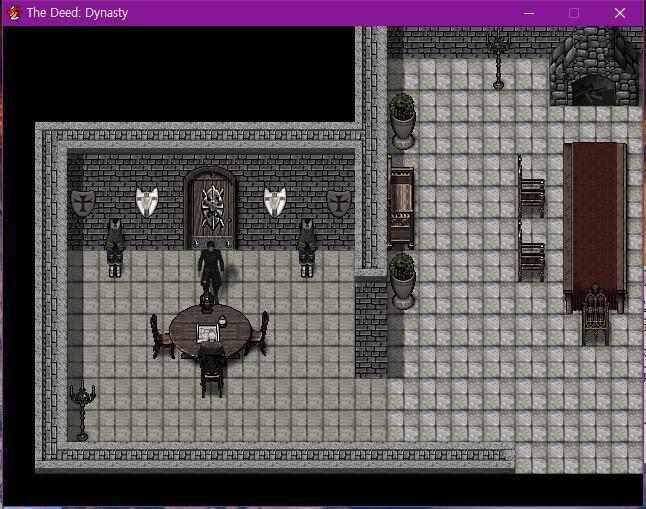Minimize the game window
646x509 pixels.
(529, 13)
